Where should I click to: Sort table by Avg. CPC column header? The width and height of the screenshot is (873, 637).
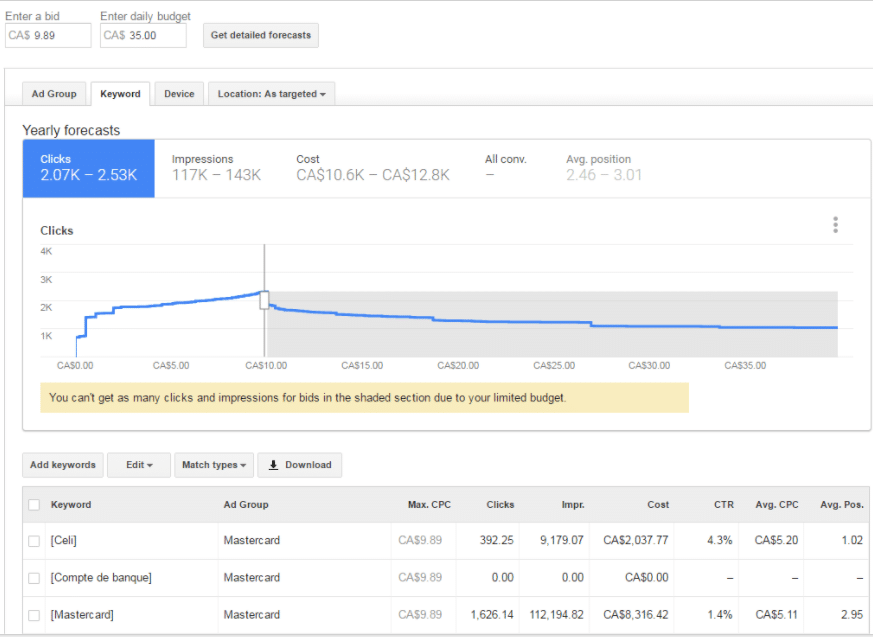774,505
